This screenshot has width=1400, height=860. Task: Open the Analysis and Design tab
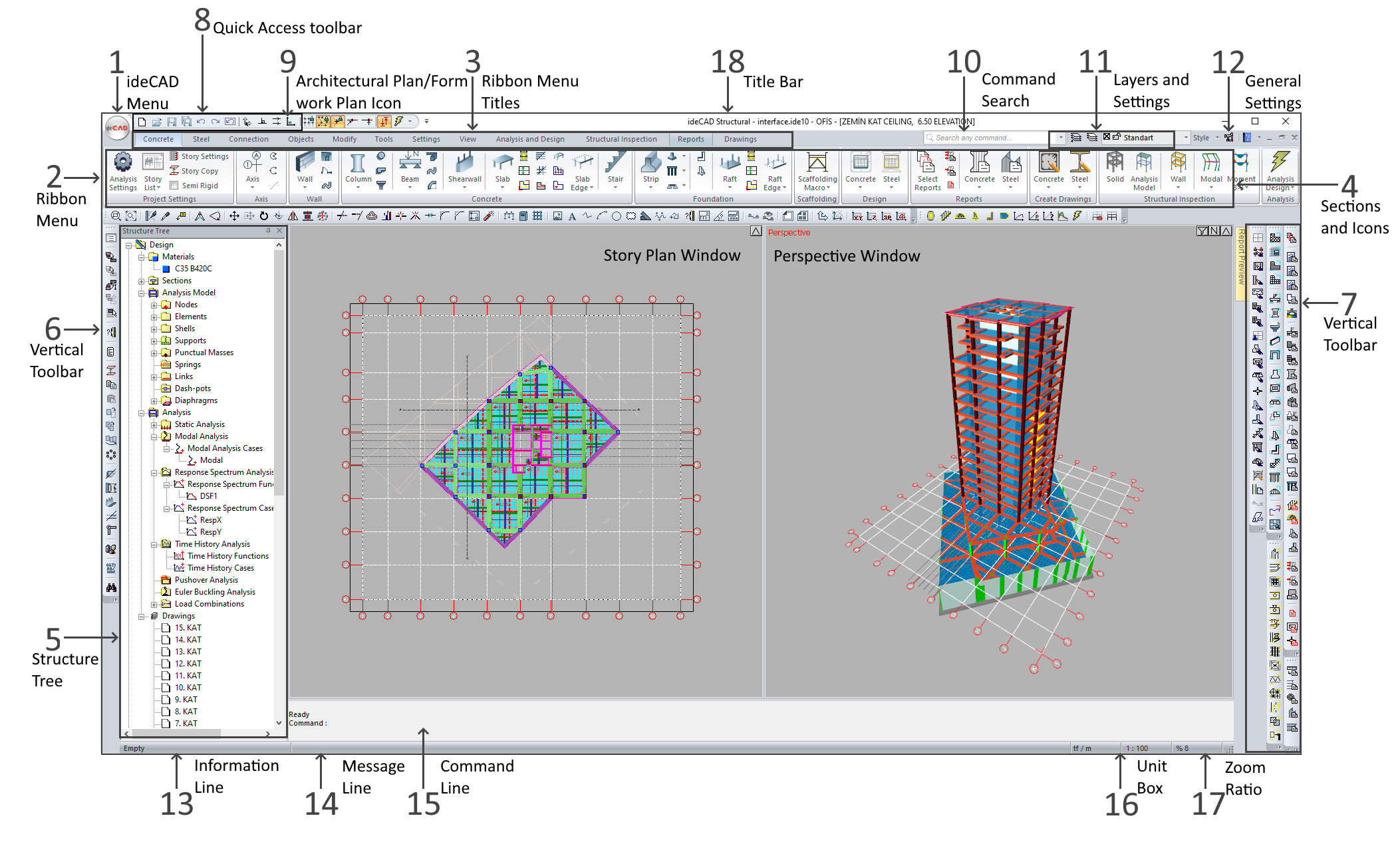click(529, 139)
